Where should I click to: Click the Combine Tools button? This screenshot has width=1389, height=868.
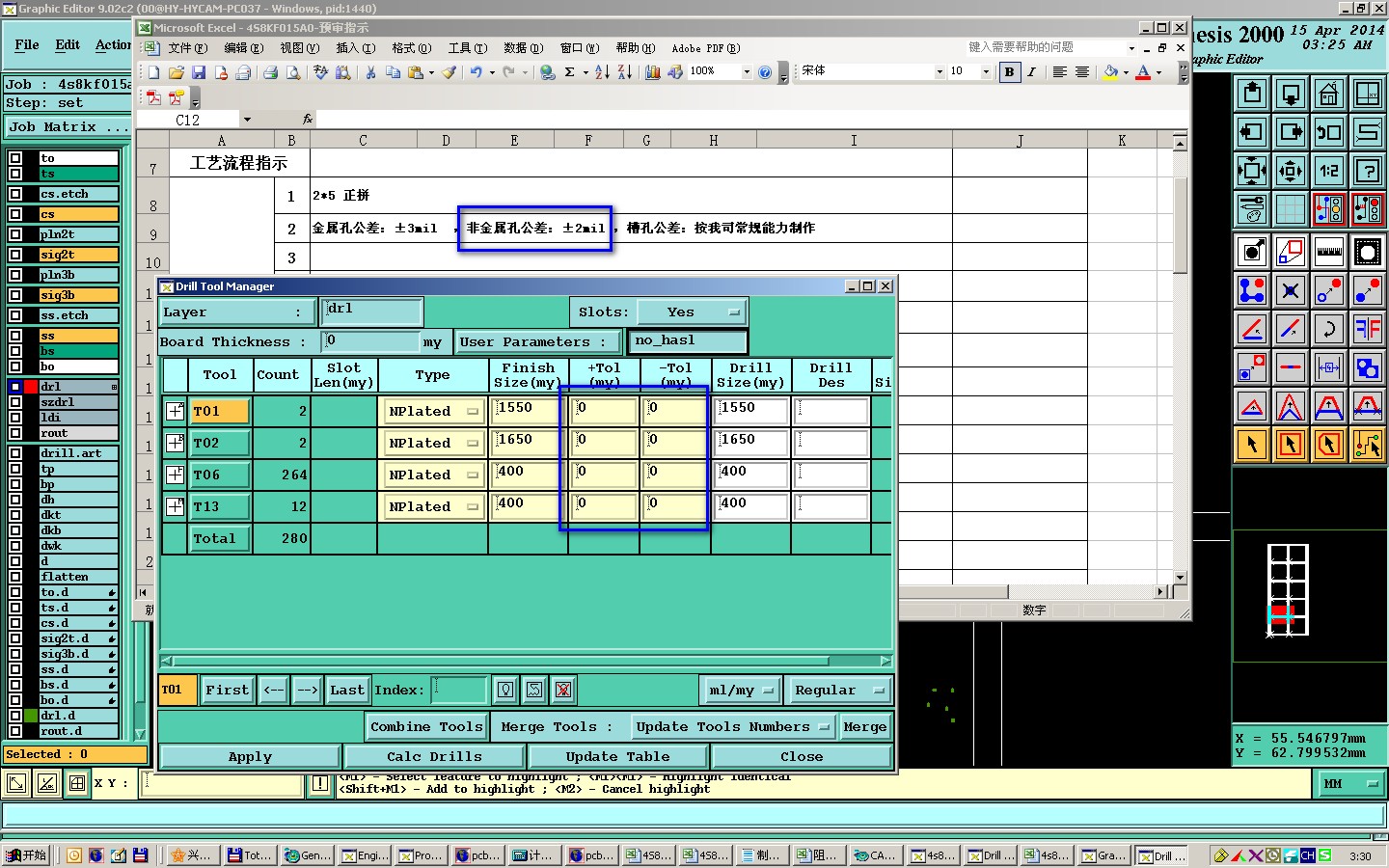pos(426,727)
